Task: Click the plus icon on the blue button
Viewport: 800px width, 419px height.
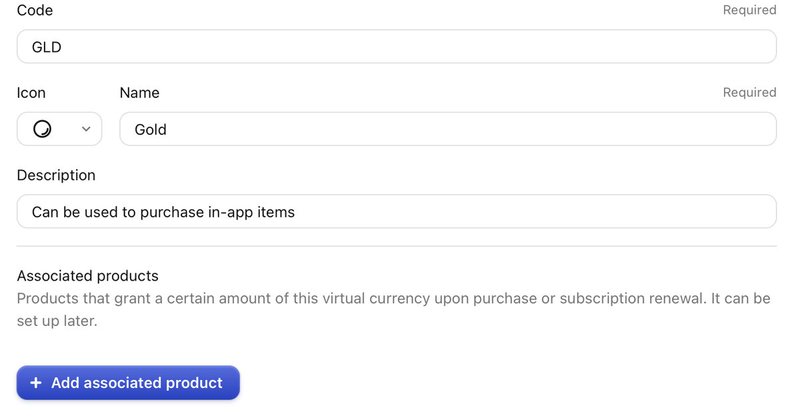Action: click(36, 383)
